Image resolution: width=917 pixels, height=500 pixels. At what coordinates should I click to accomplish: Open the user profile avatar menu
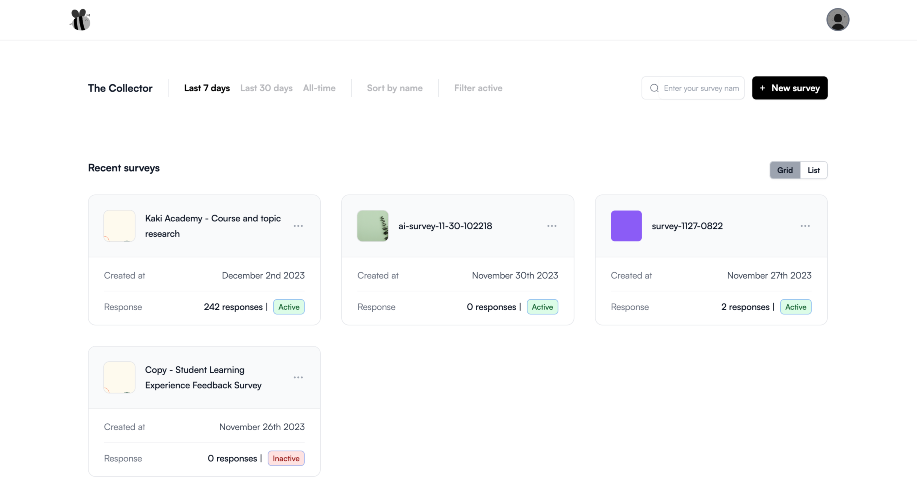pos(837,20)
